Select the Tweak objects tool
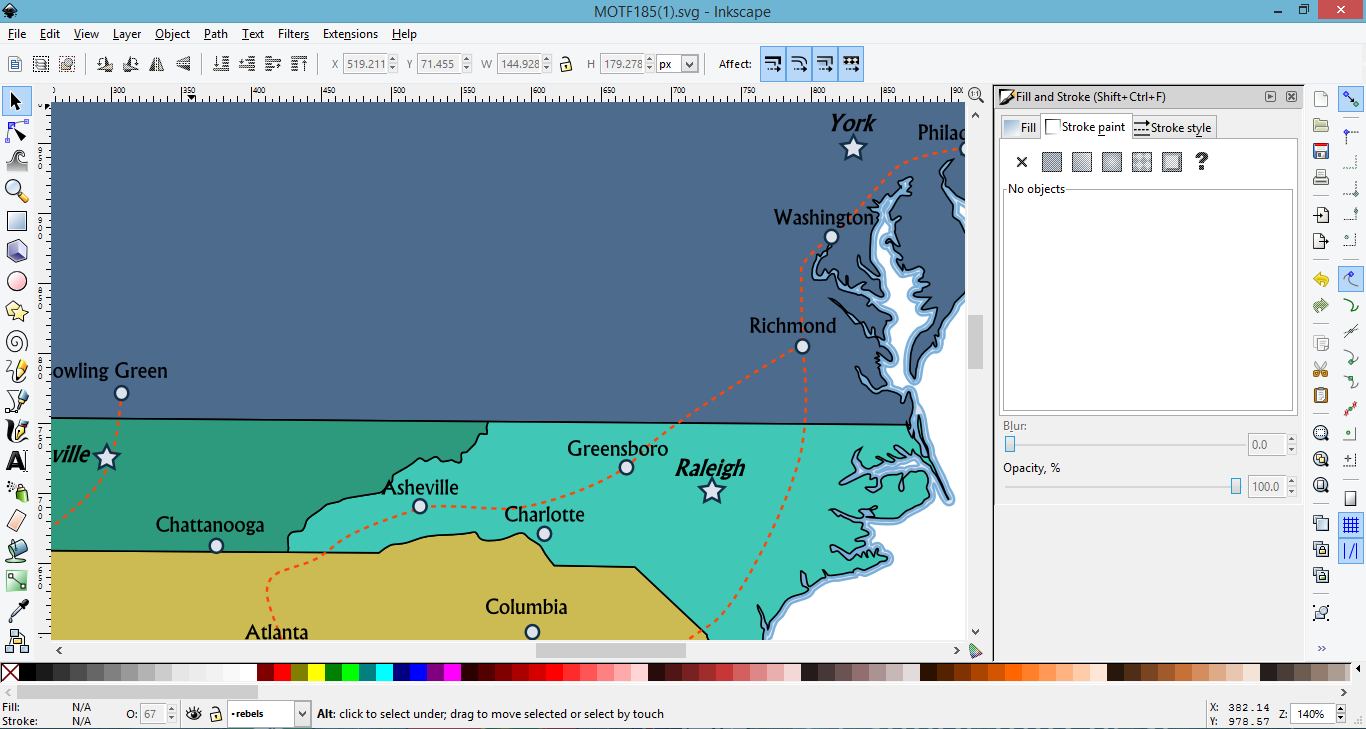 coord(16,160)
